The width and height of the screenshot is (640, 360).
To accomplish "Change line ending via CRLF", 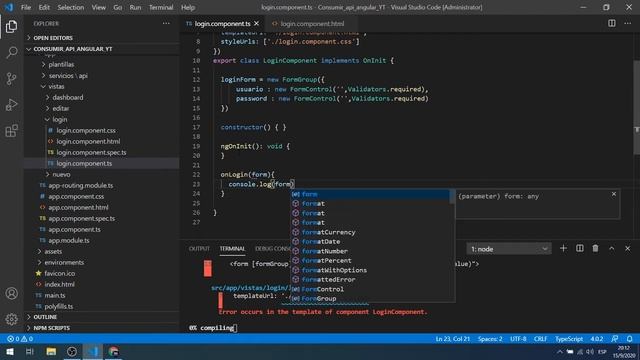I will [x=540, y=339].
